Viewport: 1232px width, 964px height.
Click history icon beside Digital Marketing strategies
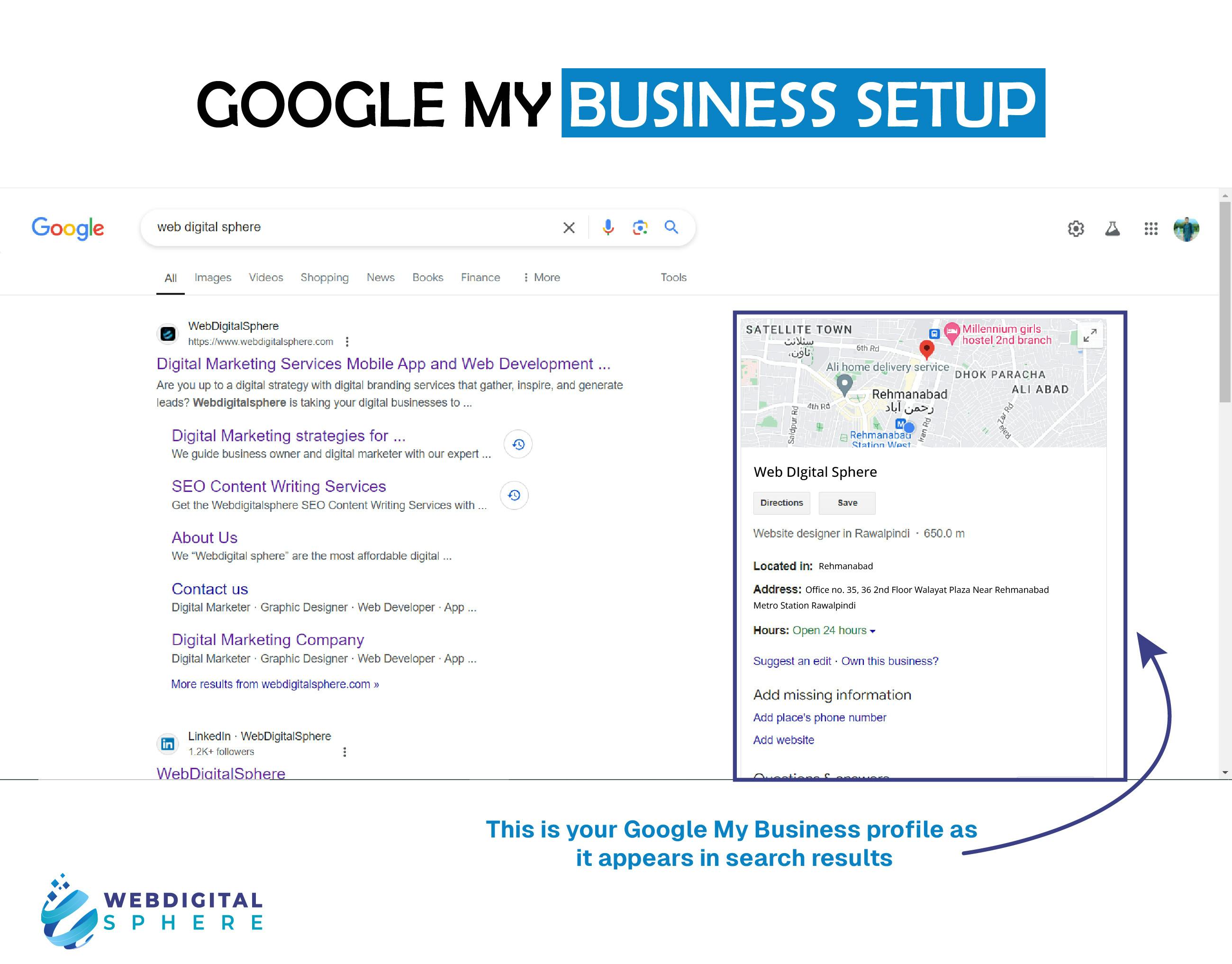(x=518, y=444)
